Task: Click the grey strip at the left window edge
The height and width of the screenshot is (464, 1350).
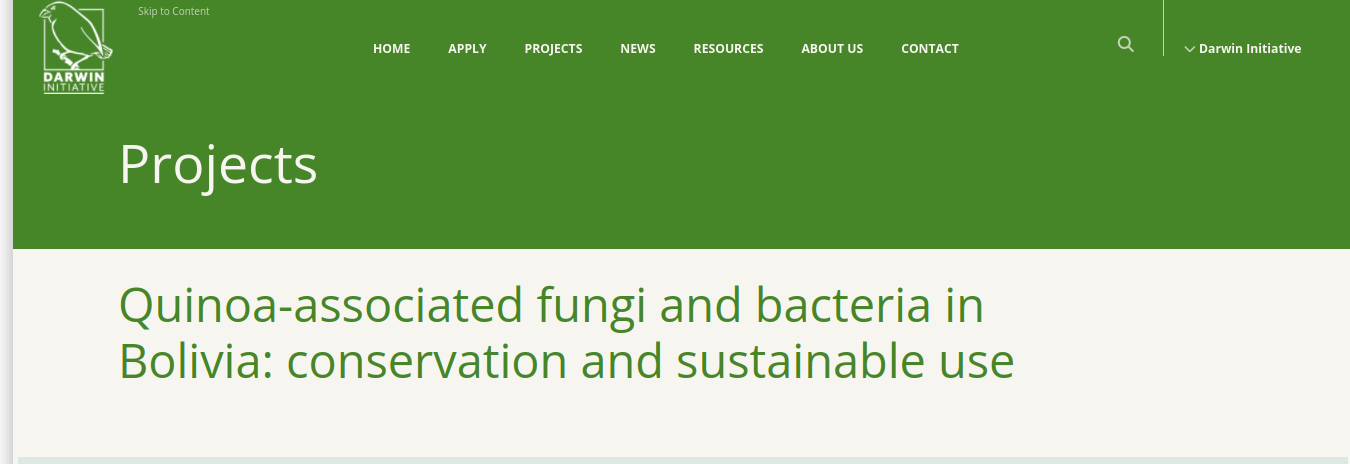Action: coord(6,232)
